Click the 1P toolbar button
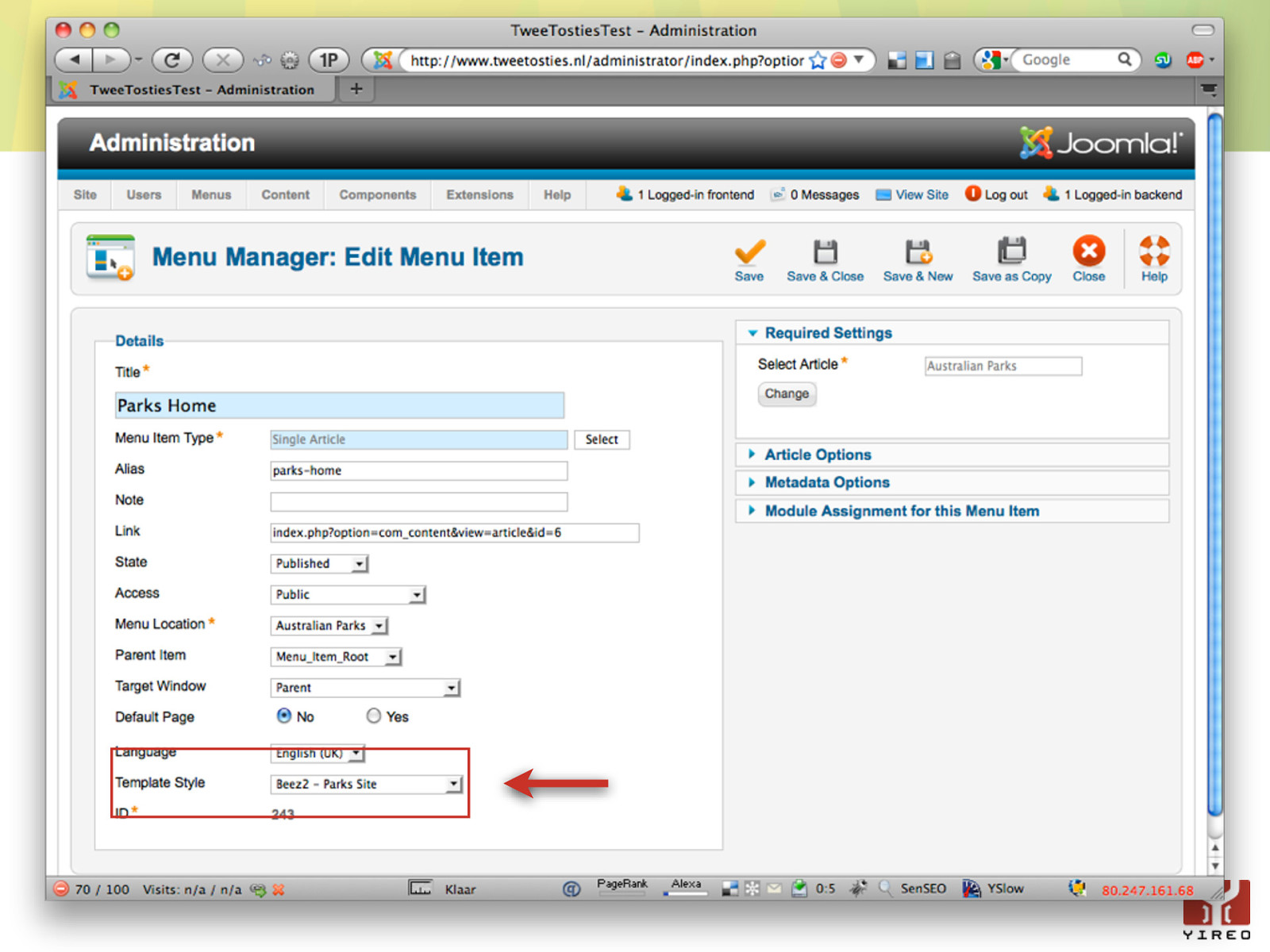 tap(329, 59)
